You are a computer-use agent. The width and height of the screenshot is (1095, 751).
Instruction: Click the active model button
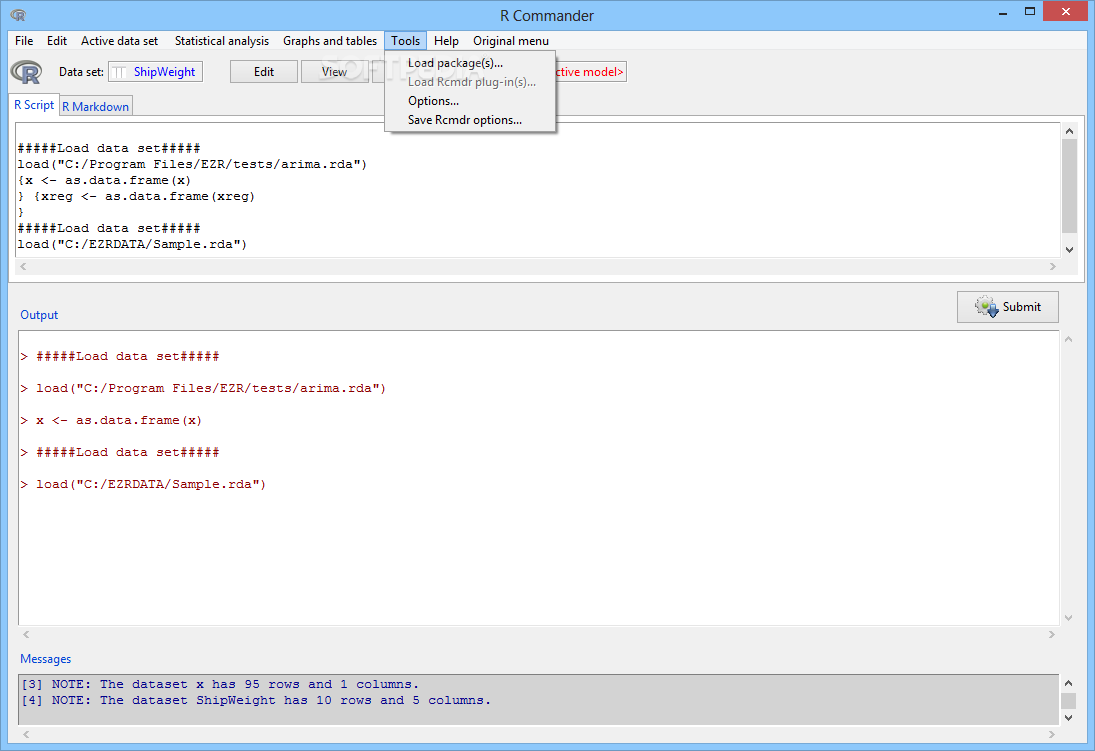click(590, 72)
